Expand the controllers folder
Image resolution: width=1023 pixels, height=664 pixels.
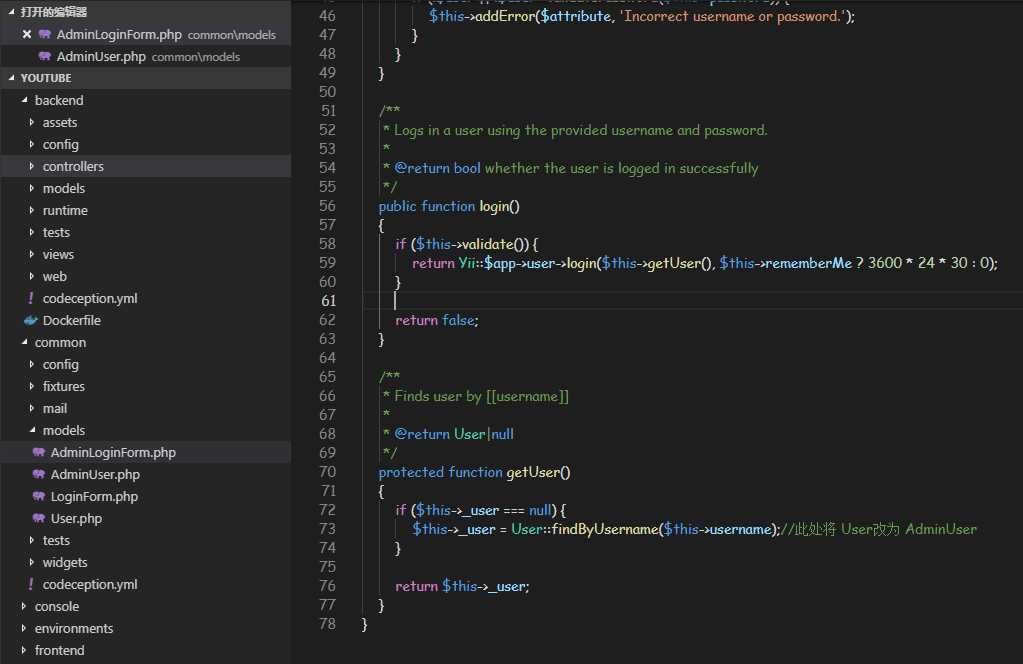[x=31, y=166]
